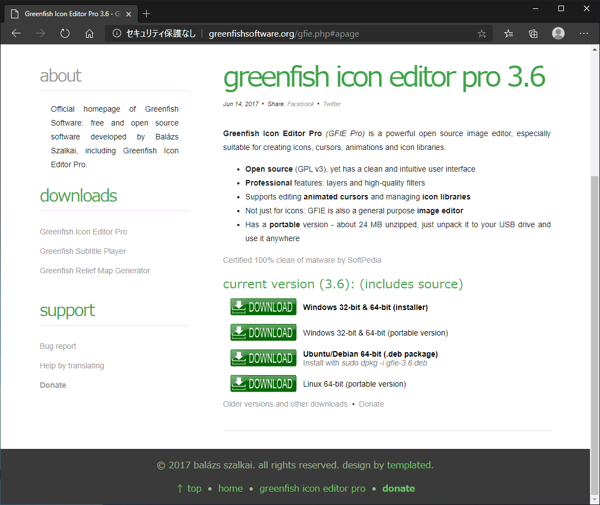This screenshot has width=600, height=505.
Task: Open Greenfish Subtitle Player link
Action: tap(83, 251)
